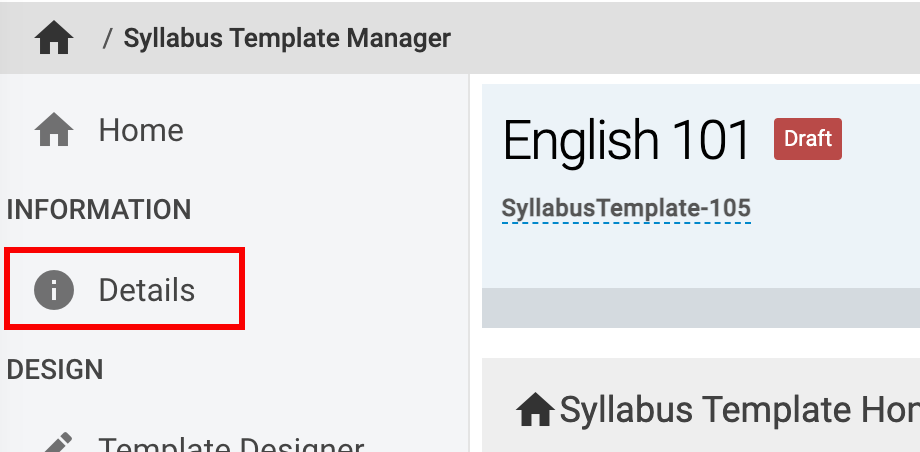Click the info circle icon beside Details

click(54, 291)
